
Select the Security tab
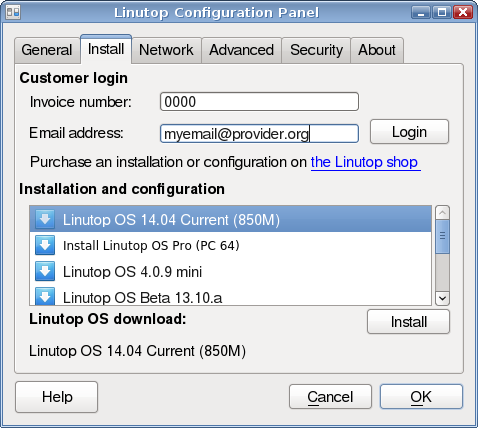click(316, 50)
